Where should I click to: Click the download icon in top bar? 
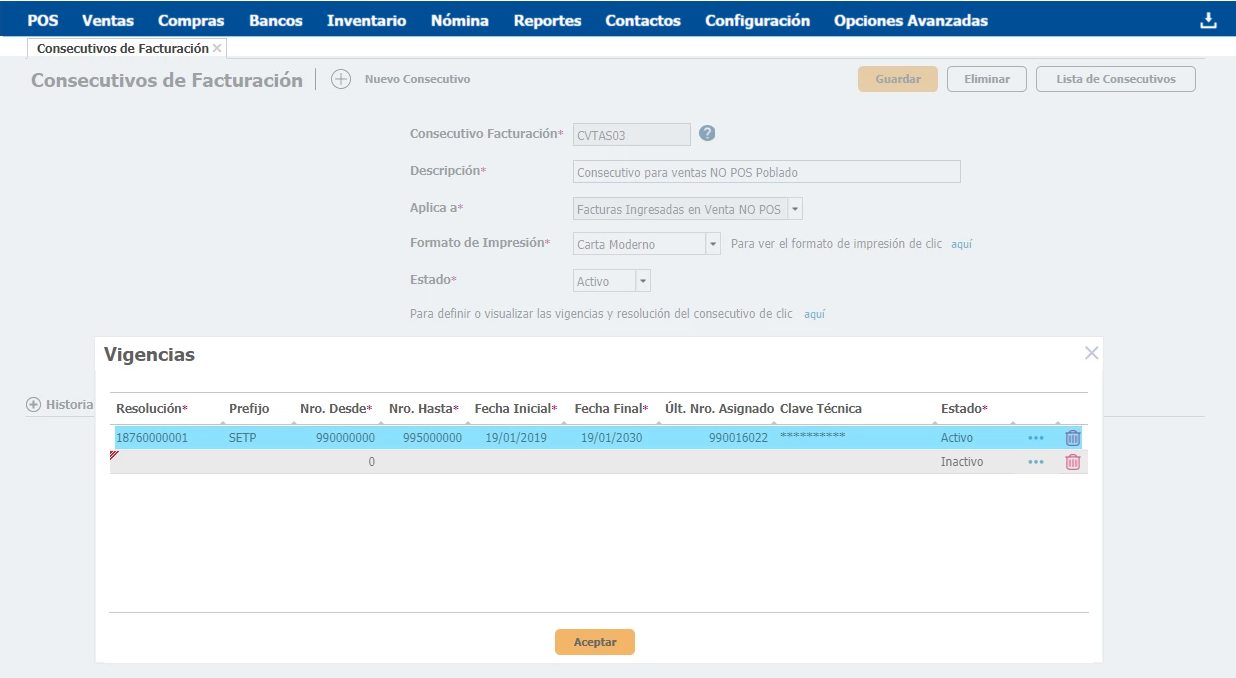click(x=1208, y=20)
